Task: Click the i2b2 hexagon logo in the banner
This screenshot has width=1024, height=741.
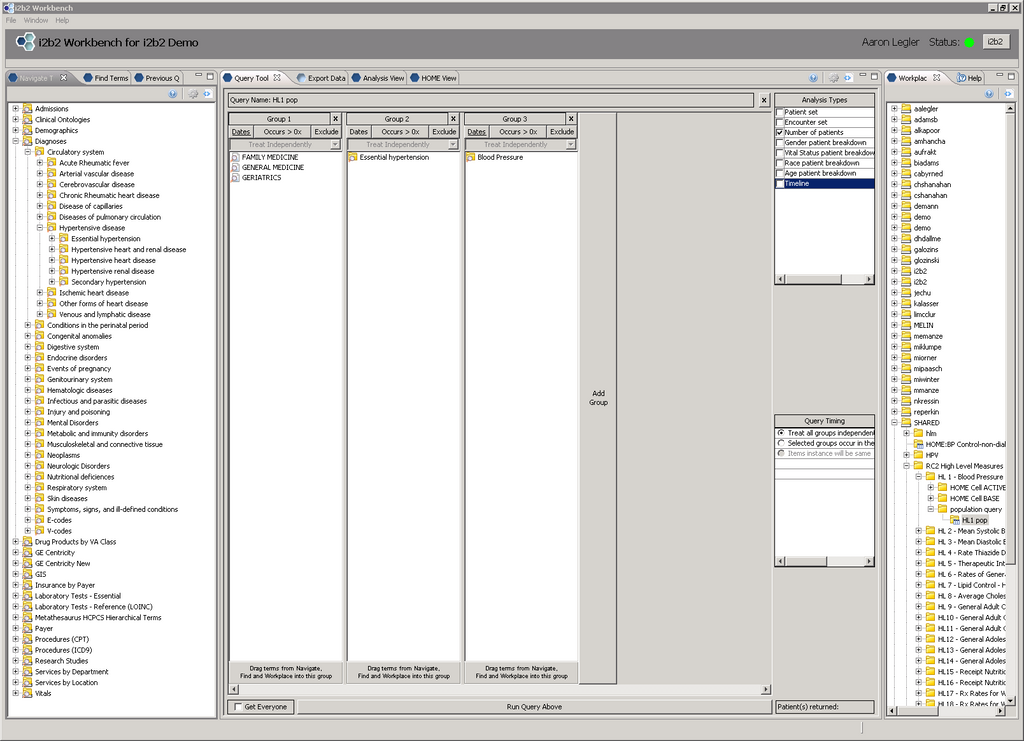Action: click(24, 42)
